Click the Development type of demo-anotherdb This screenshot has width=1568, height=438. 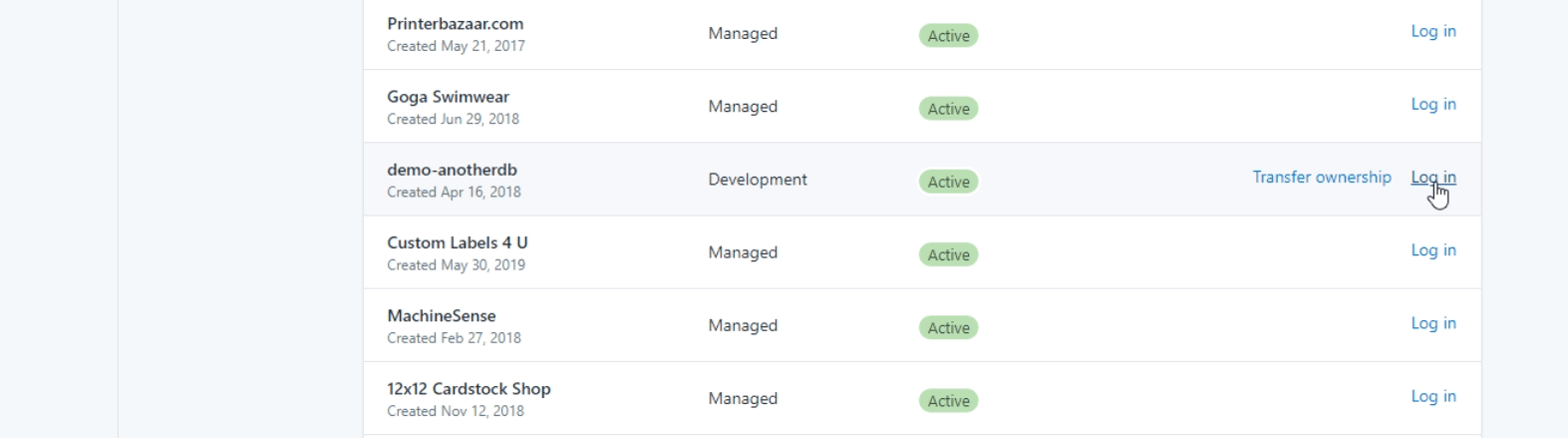click(758, 180)
